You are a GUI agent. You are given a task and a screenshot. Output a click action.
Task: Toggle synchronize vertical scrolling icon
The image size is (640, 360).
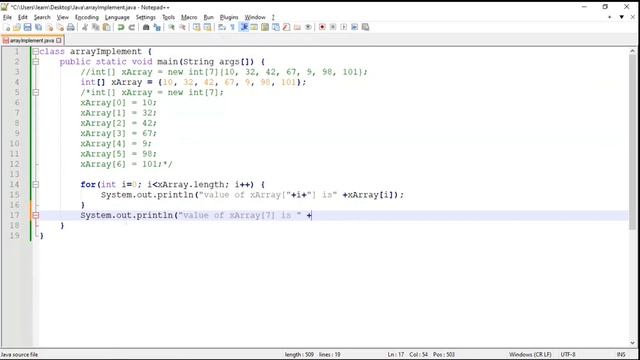[x=197, y=27]
